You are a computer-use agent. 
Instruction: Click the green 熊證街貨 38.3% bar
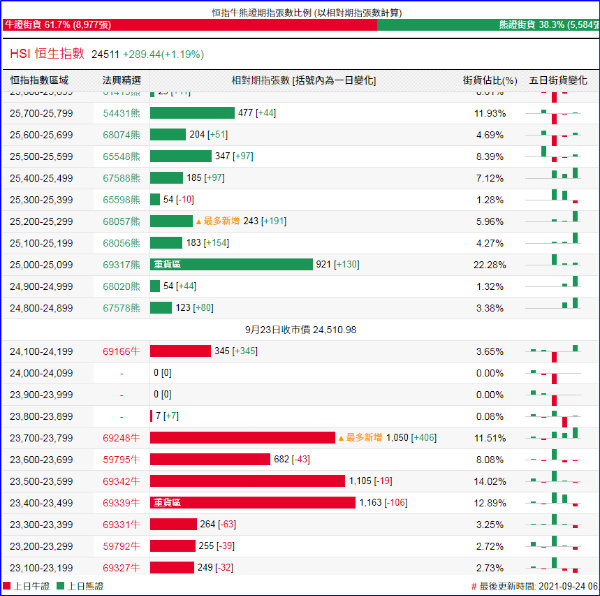click(488, 25)
